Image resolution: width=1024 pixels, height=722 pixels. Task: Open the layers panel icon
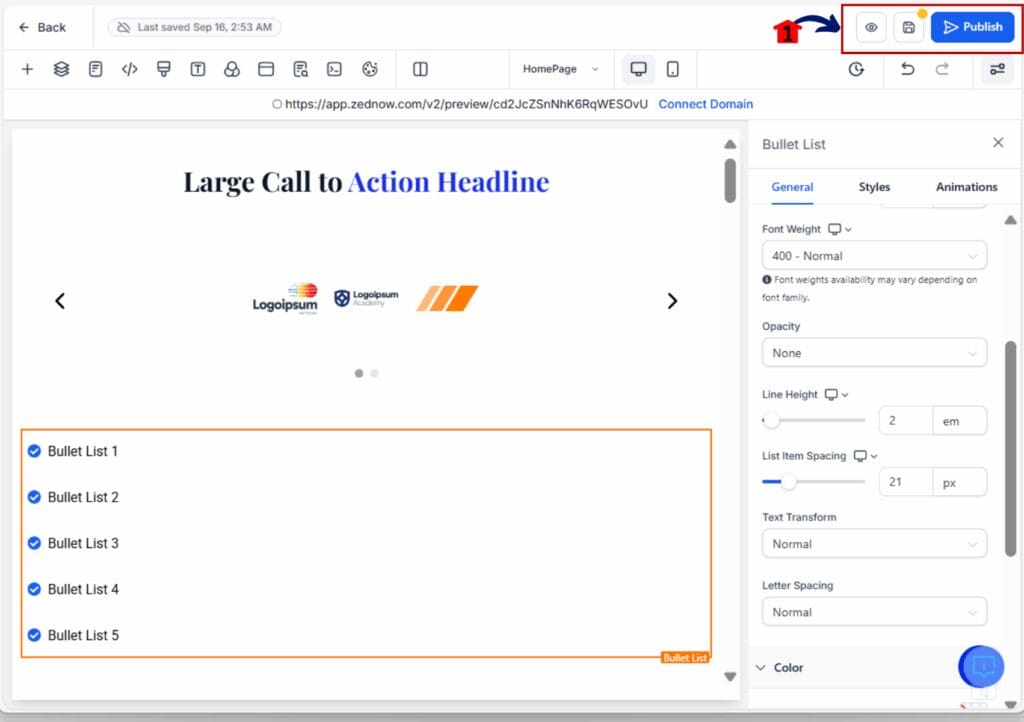pos(61,69)
